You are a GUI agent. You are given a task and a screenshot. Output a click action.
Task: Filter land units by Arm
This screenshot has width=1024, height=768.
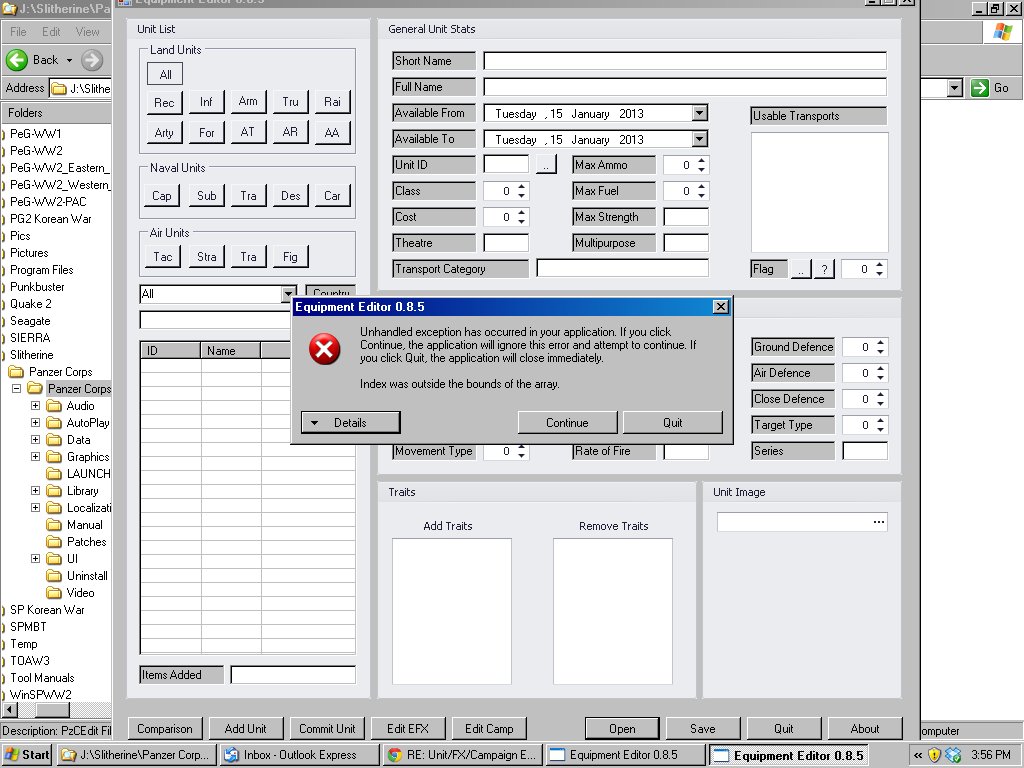(248, 101)
